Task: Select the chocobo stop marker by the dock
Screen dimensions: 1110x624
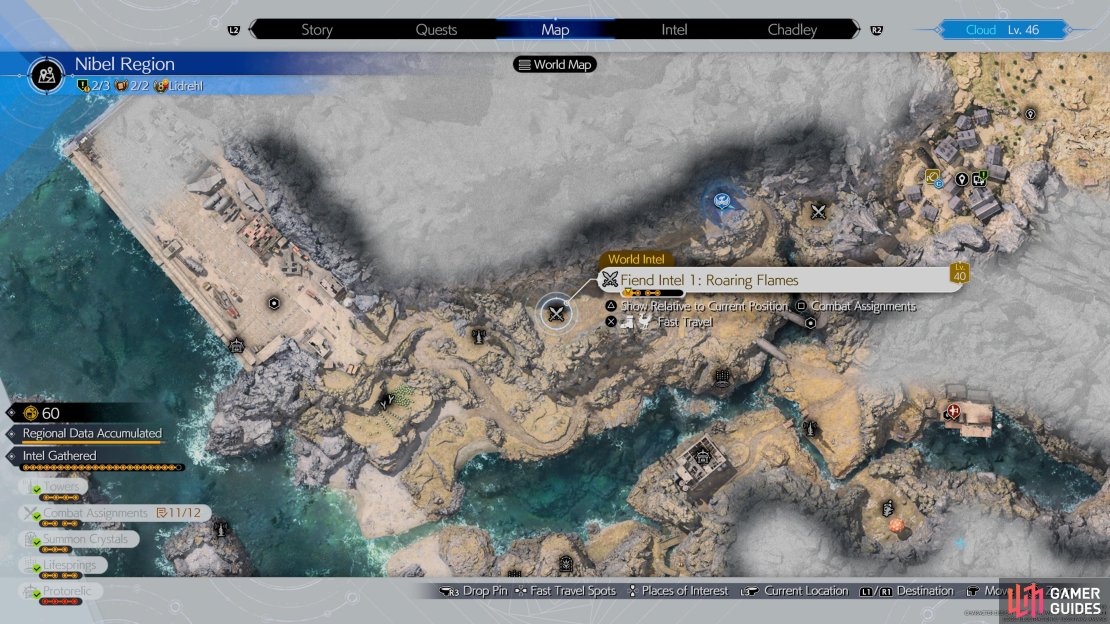Action: 236,346
